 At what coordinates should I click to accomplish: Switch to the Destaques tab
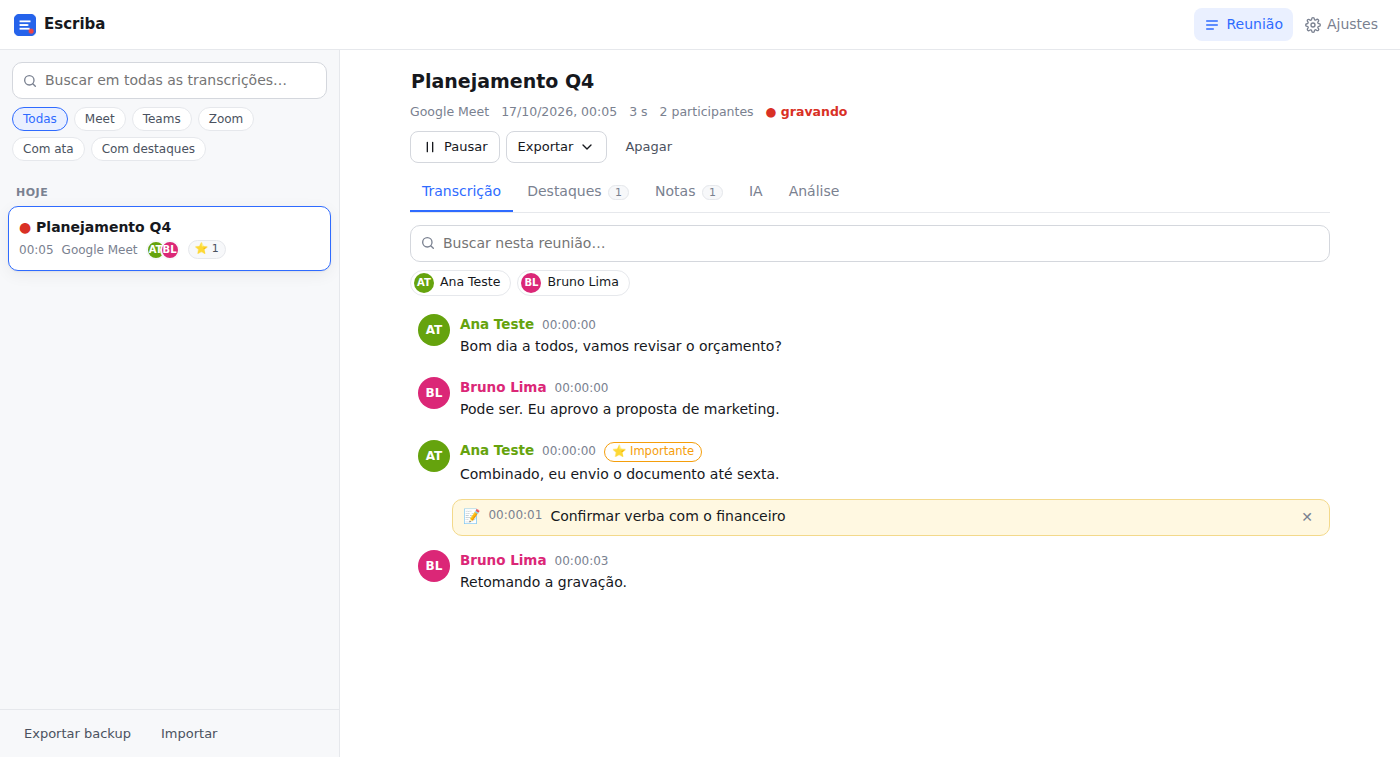pyautogui.click(x=577, y=191)
